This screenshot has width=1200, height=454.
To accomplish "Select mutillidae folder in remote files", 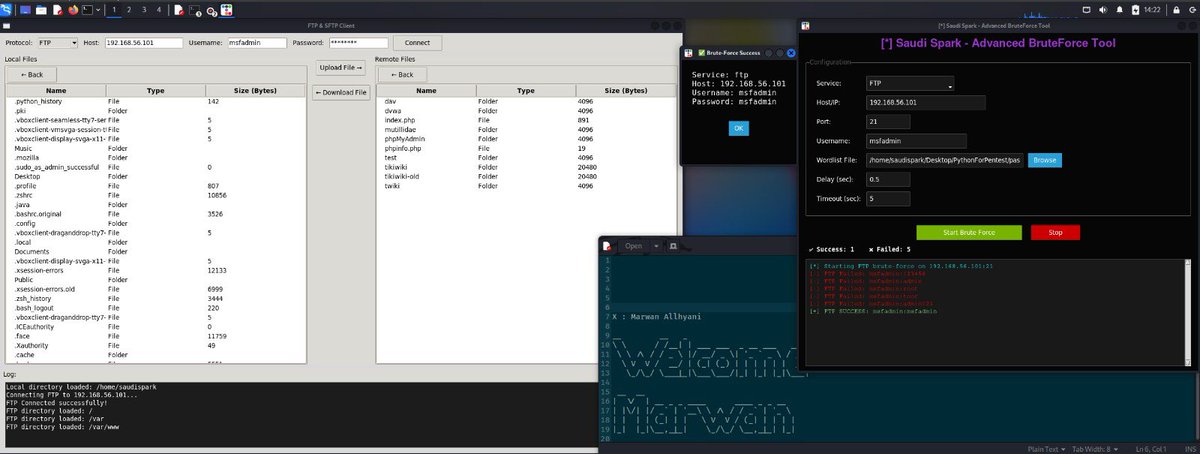I will 525,130.
